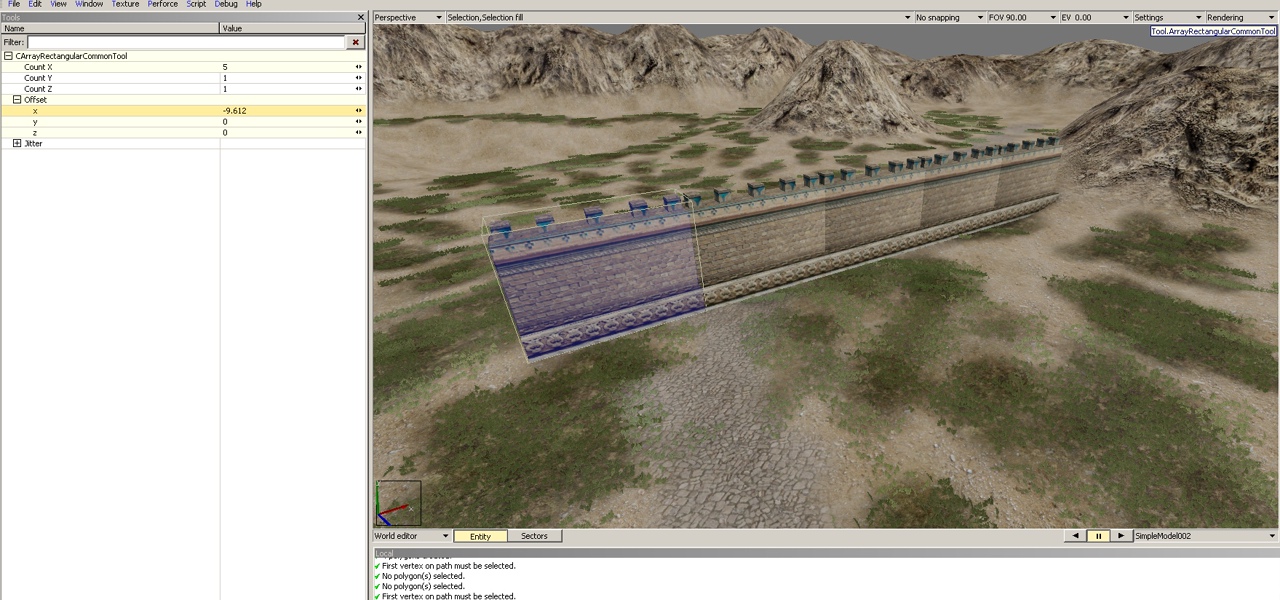Click the Offset x spinner arrows
Image resolution: width=1280 pixels, height=600 pixels.
click(x=359, y=111)
